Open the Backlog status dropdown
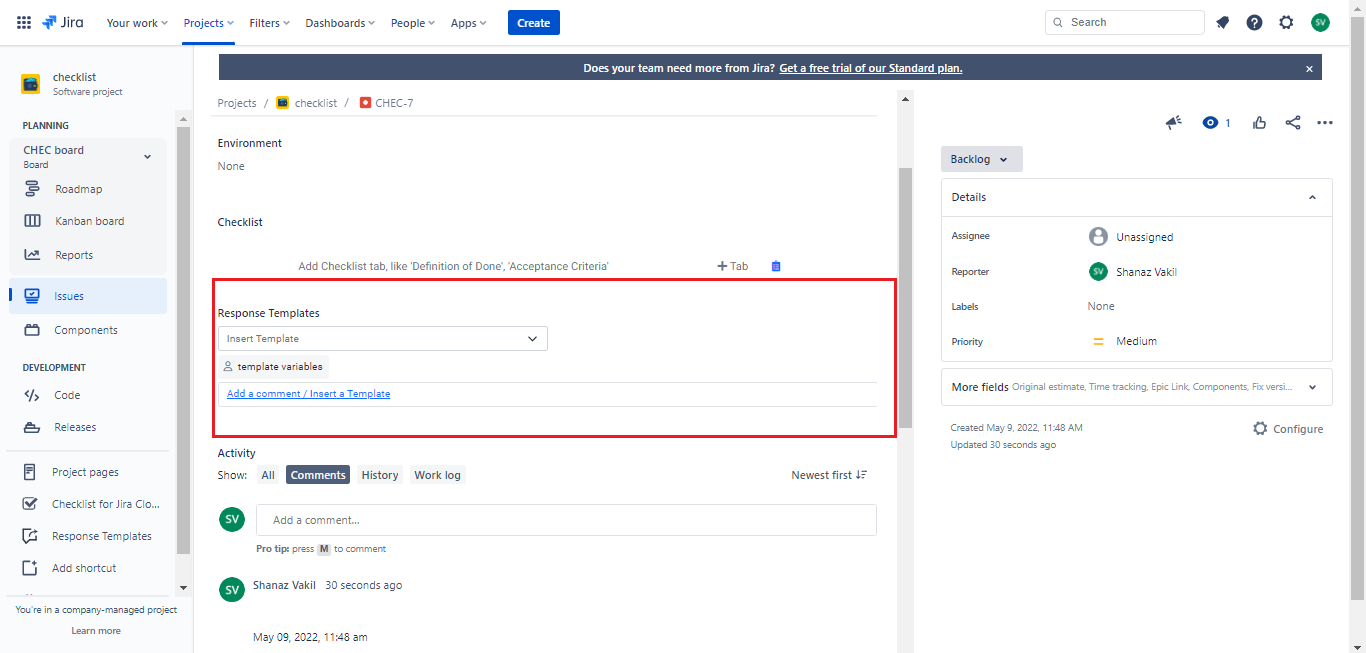The image size is (1366, 653). pyautogui.click(x=981, y=159)
